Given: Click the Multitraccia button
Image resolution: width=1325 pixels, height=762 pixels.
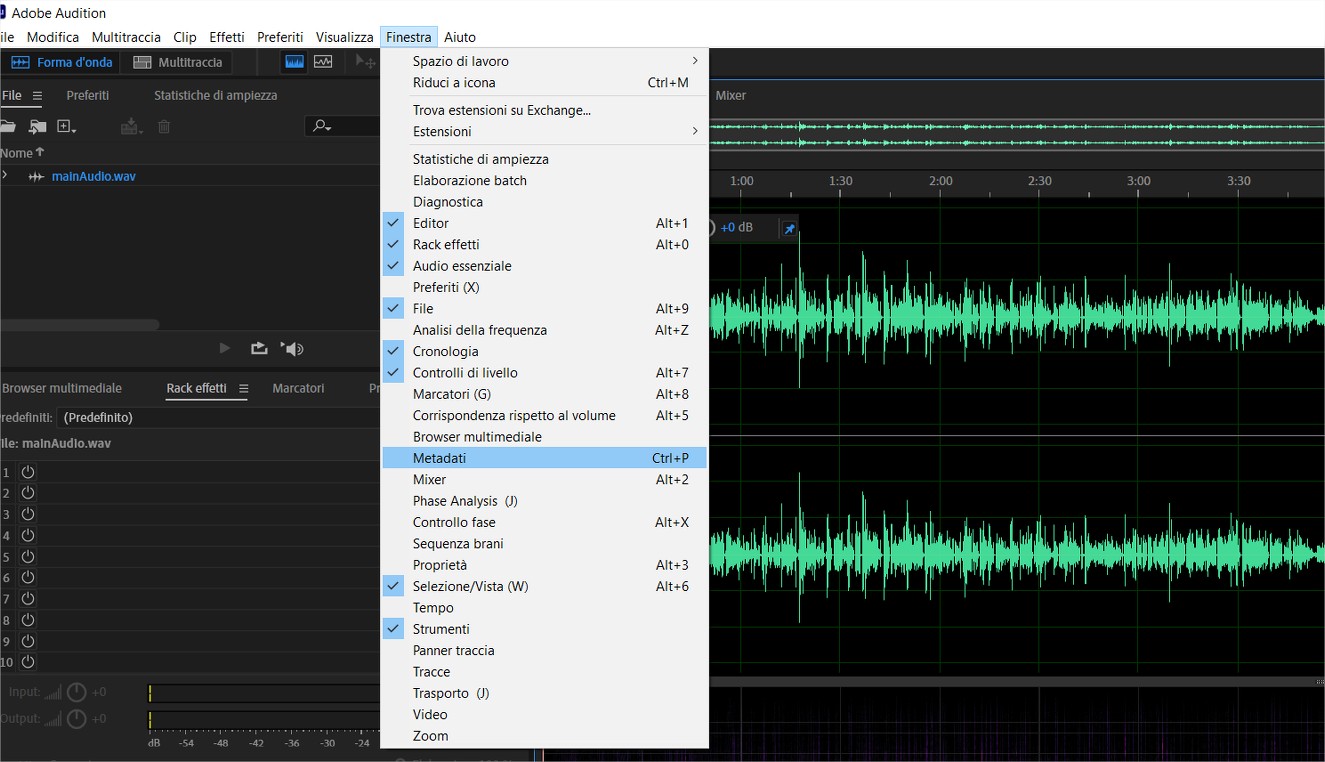Looking at the screenshot, I should [x=177, y=61].
